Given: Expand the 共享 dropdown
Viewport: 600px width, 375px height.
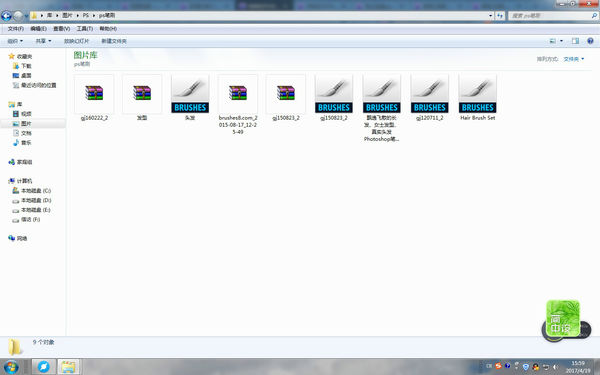Looking at the screenshot, I should [43, 41].
